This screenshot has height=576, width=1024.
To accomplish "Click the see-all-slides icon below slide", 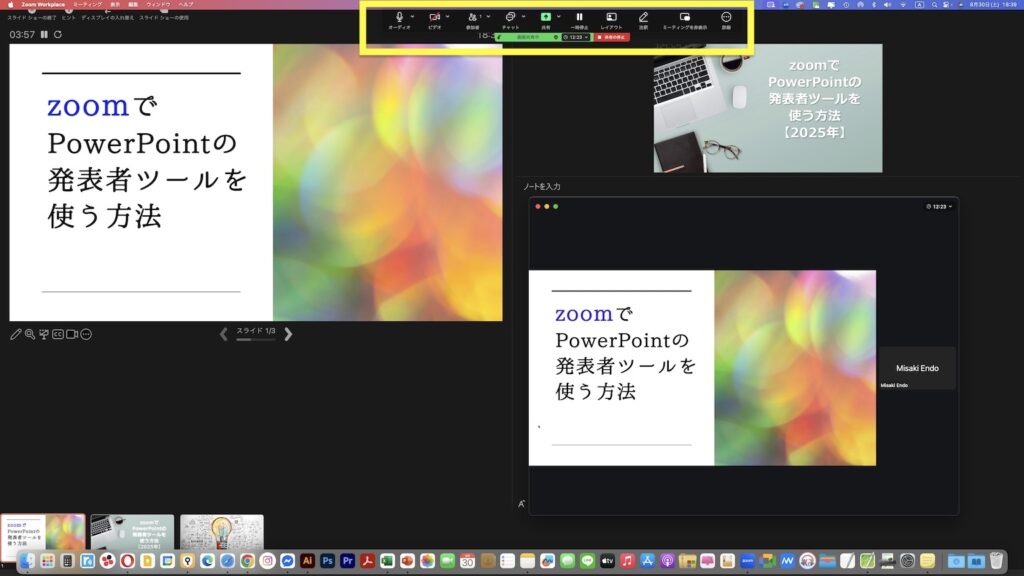I will point(44,334).
